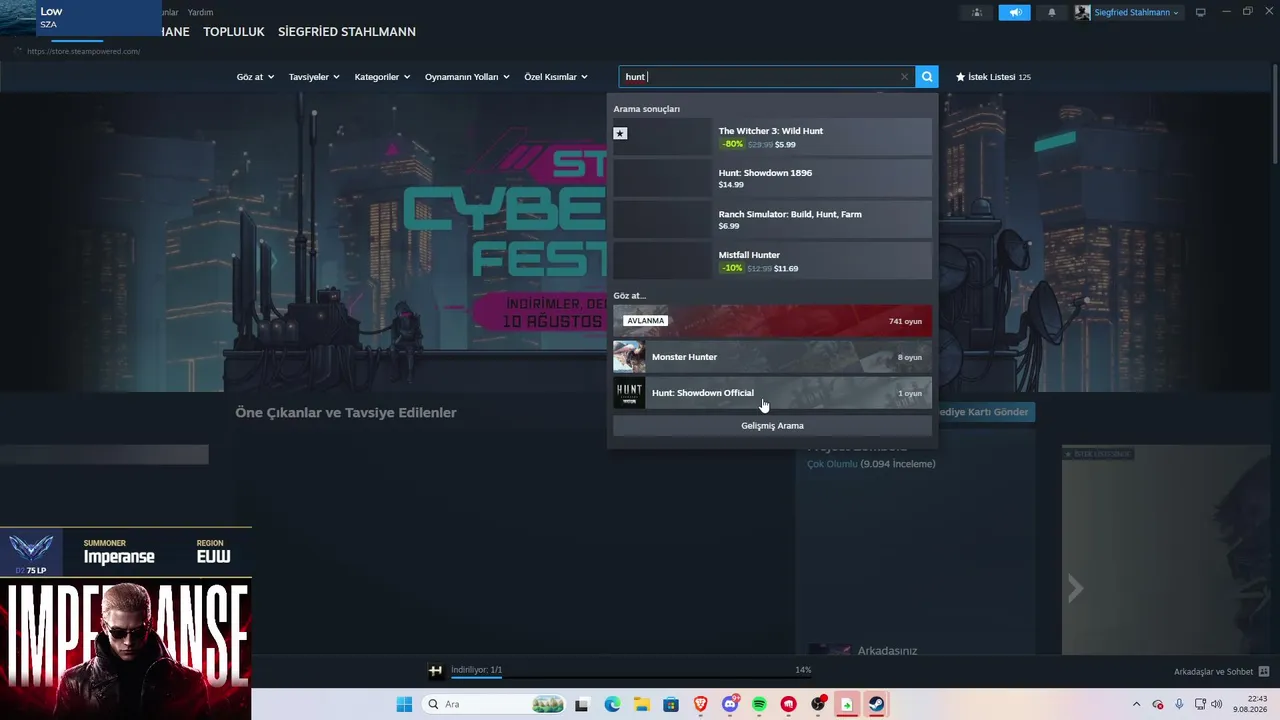Open the blue megaphone announcements button

tap(1014, 13)
